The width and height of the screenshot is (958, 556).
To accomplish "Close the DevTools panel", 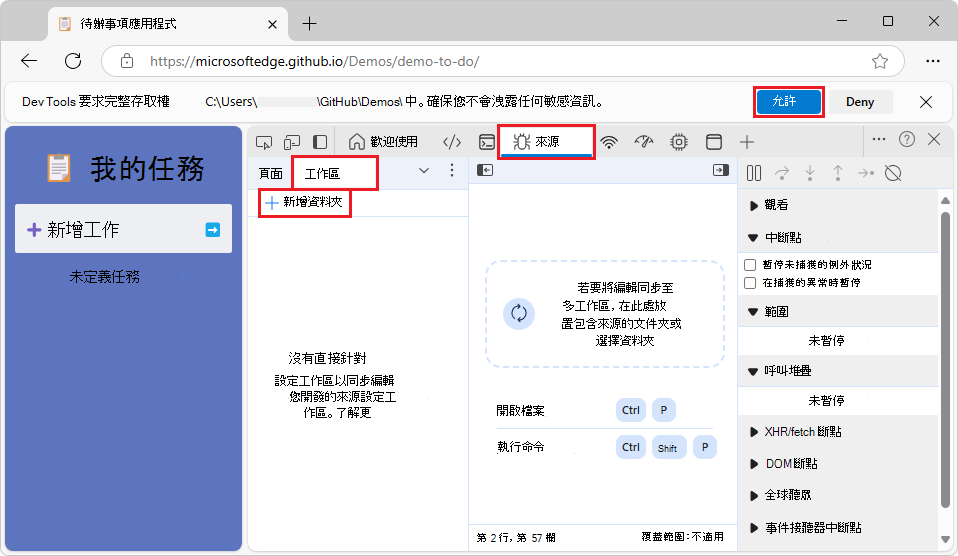I will (x=934, y=139).
